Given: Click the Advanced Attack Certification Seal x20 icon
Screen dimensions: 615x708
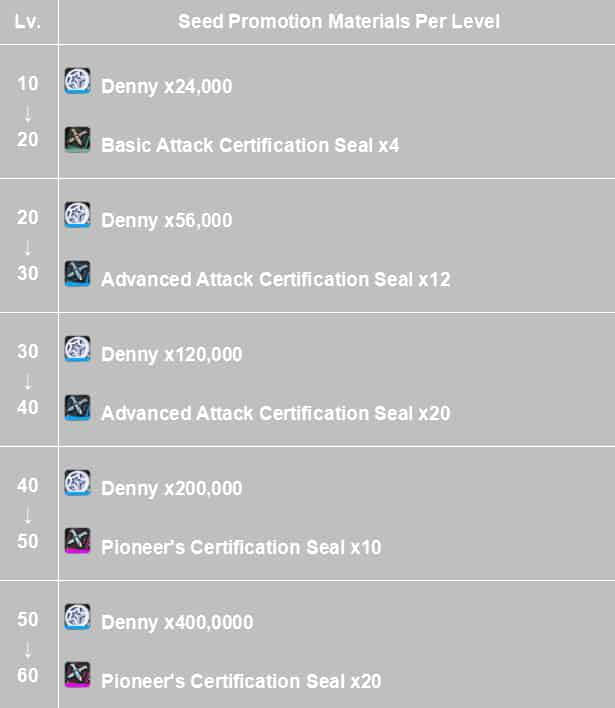Looking at the screenshot, I should coord(78,407).
